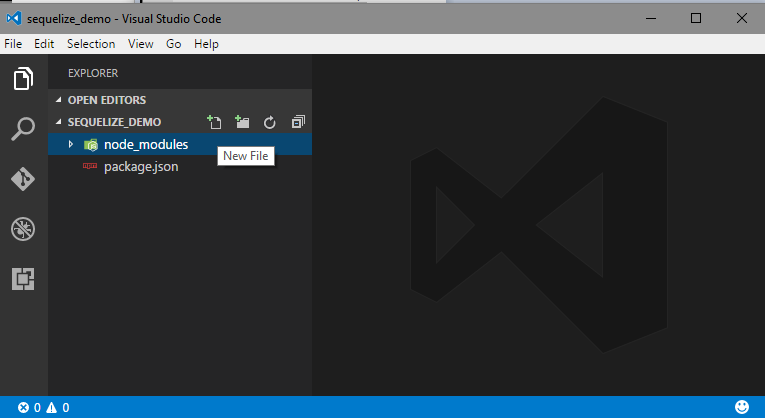Select the node_modules tree row

pyautogui.click(x=180, y=144)
